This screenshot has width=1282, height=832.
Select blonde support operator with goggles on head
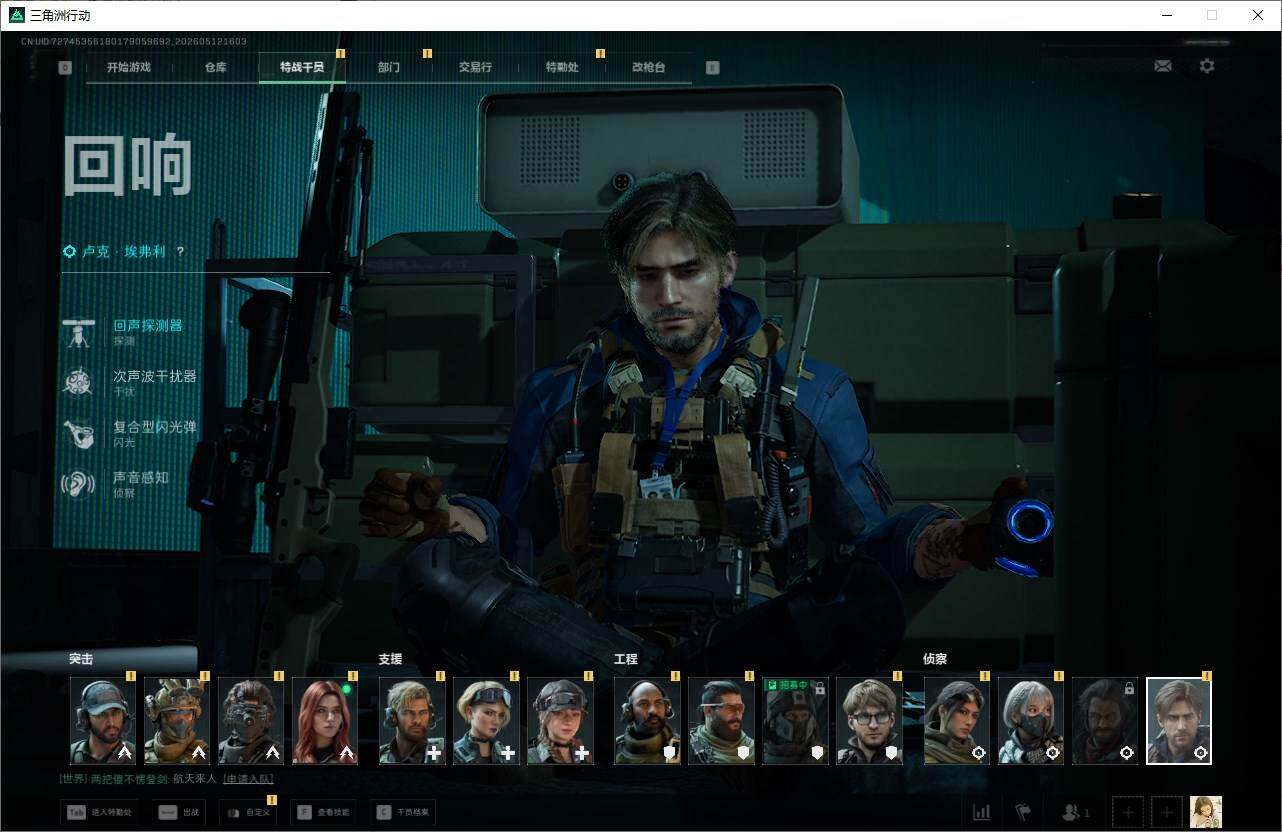486,721
